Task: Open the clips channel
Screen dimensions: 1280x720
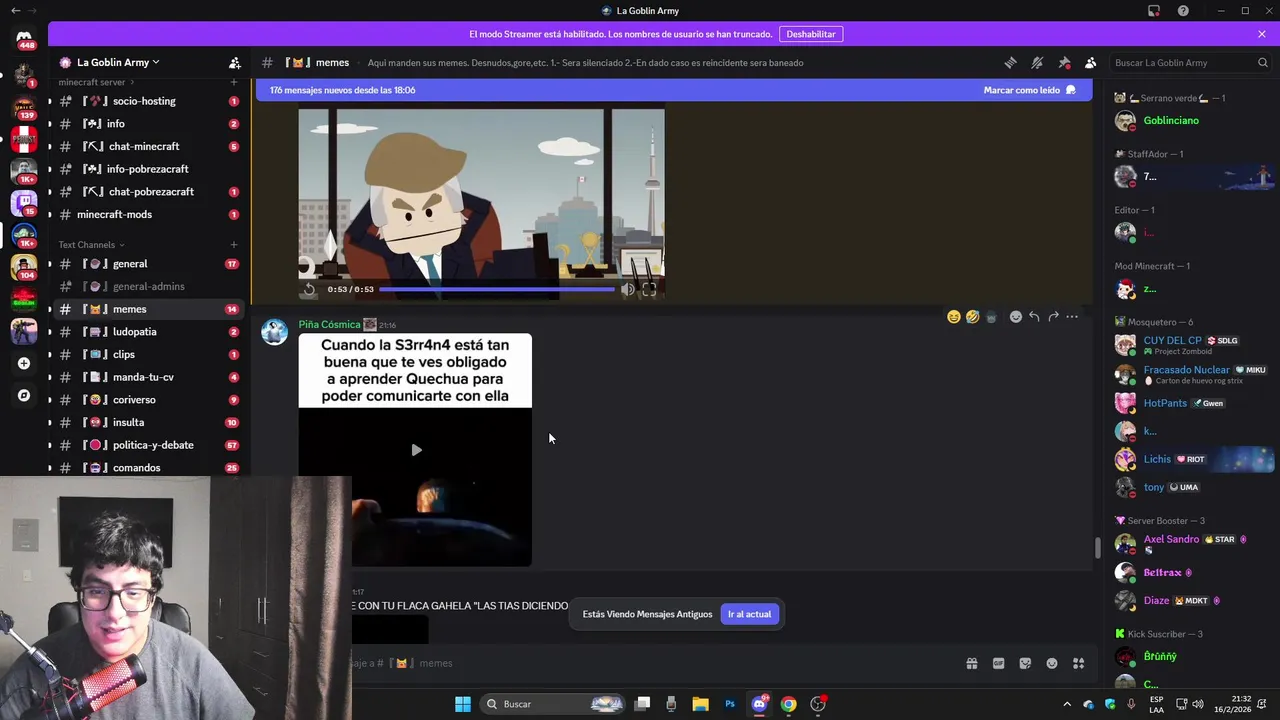Action: tap(148, 355)
